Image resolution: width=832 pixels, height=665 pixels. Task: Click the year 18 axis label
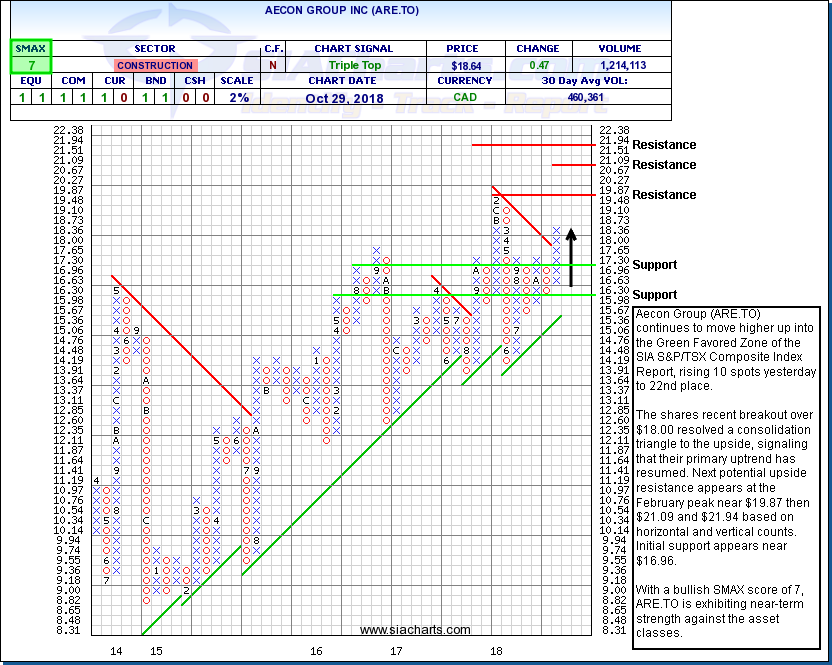point(496,650)
